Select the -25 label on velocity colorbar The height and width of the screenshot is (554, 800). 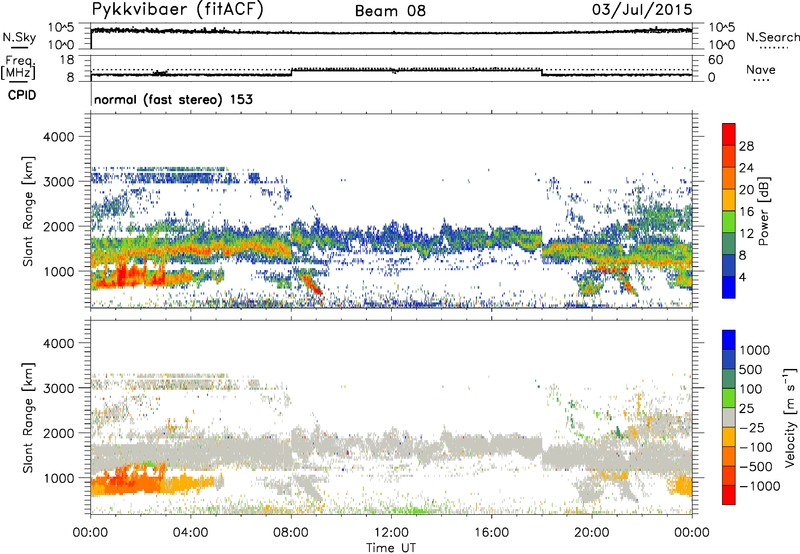752,428
